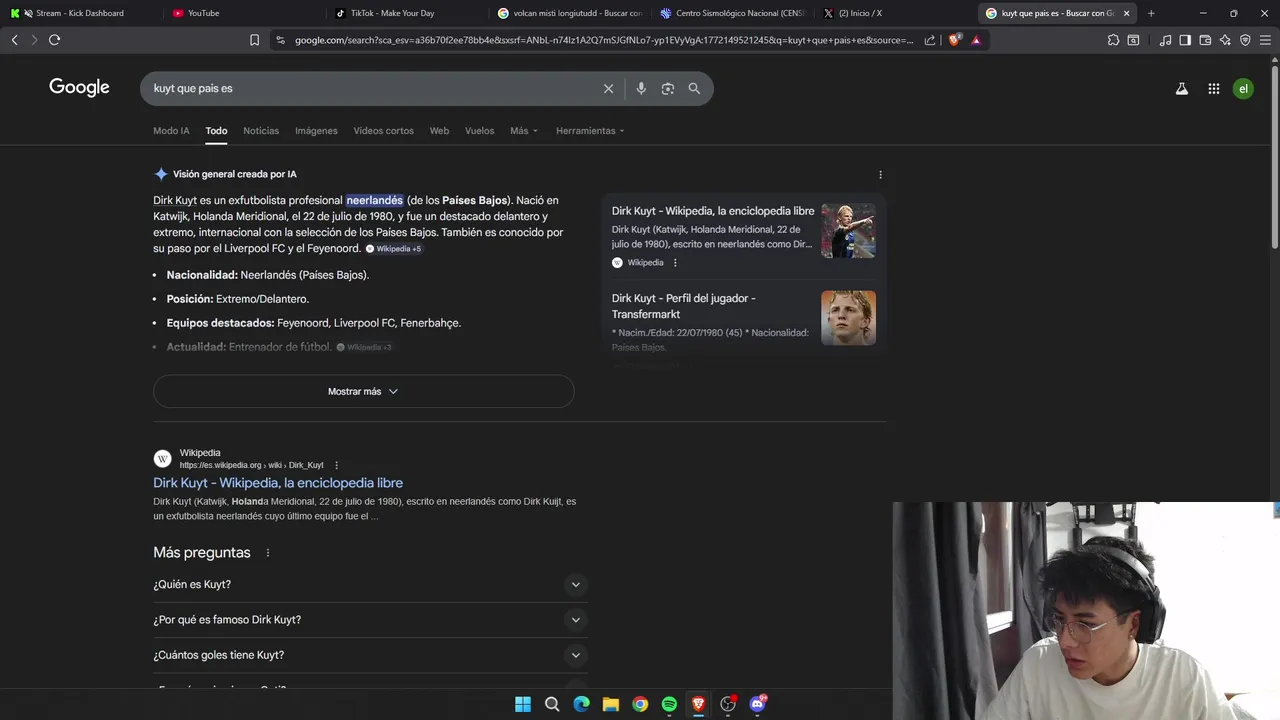Open Más preguntas three-dot menu
This screenshot has width=1280, height=720.
267,553
